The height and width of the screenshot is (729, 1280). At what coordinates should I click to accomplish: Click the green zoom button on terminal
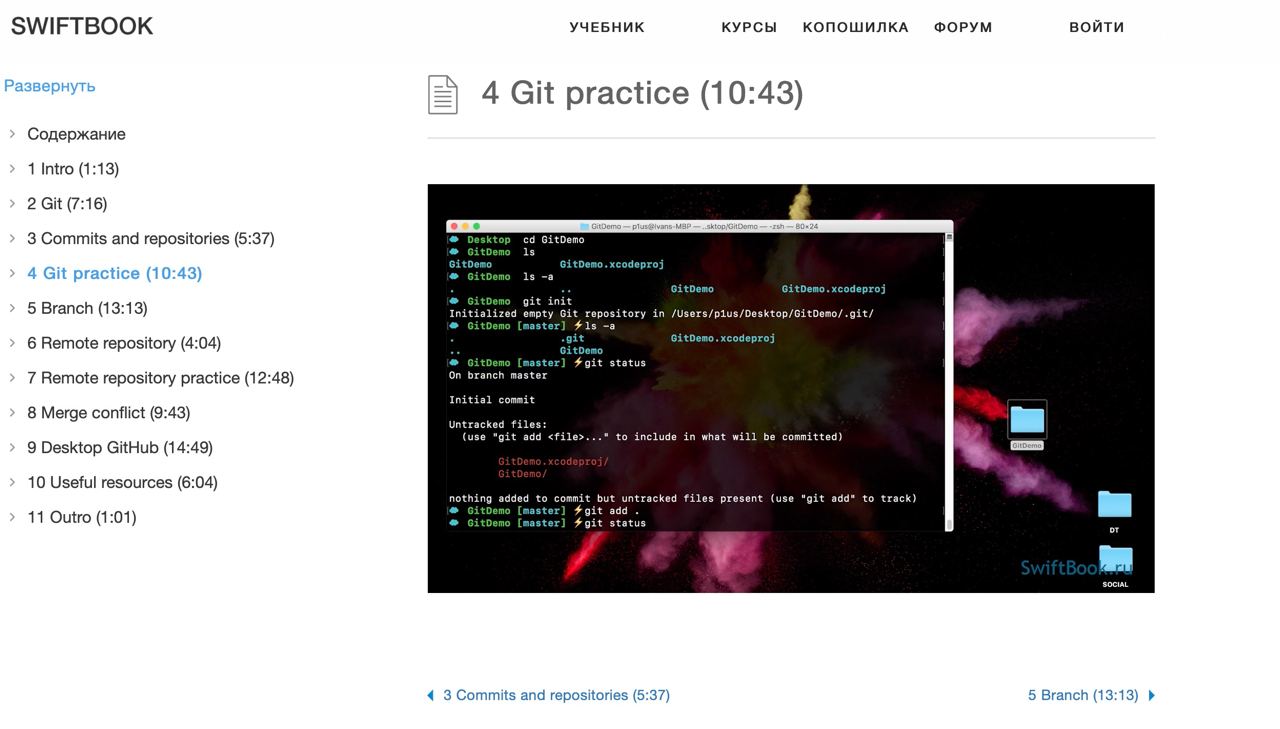[476, 227]
